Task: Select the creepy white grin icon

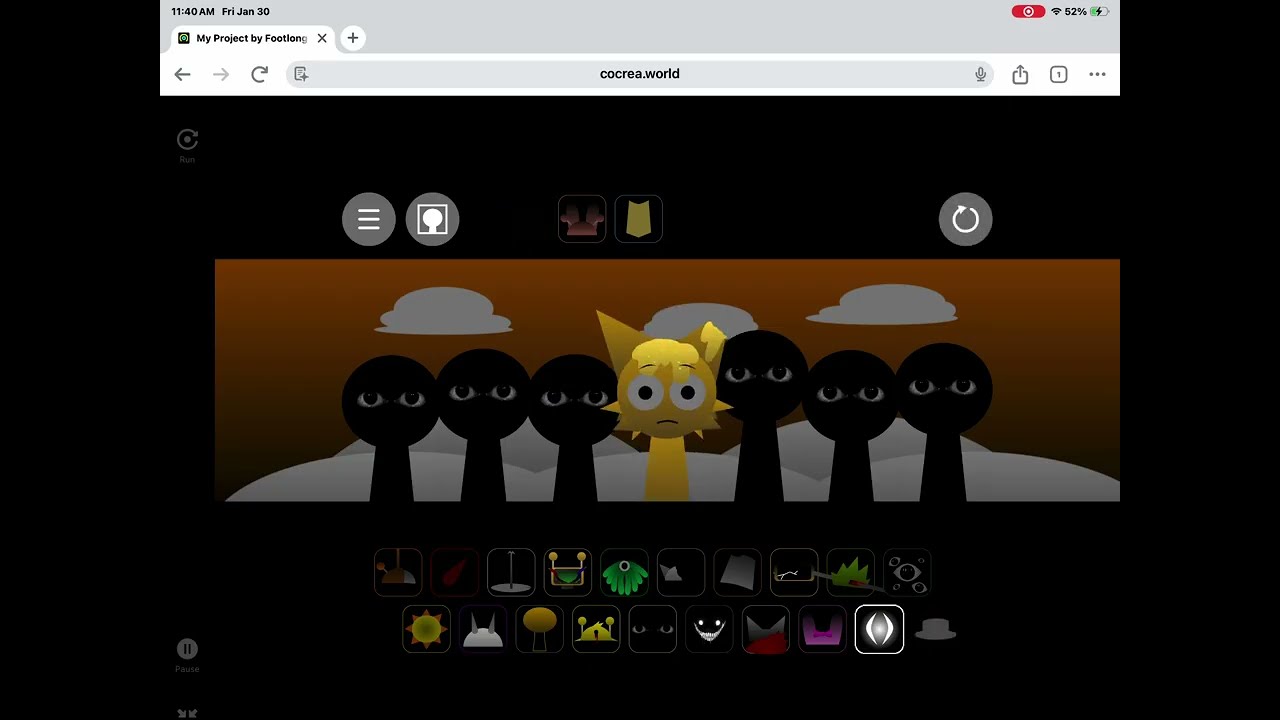Action: click(x=709, y=629)
